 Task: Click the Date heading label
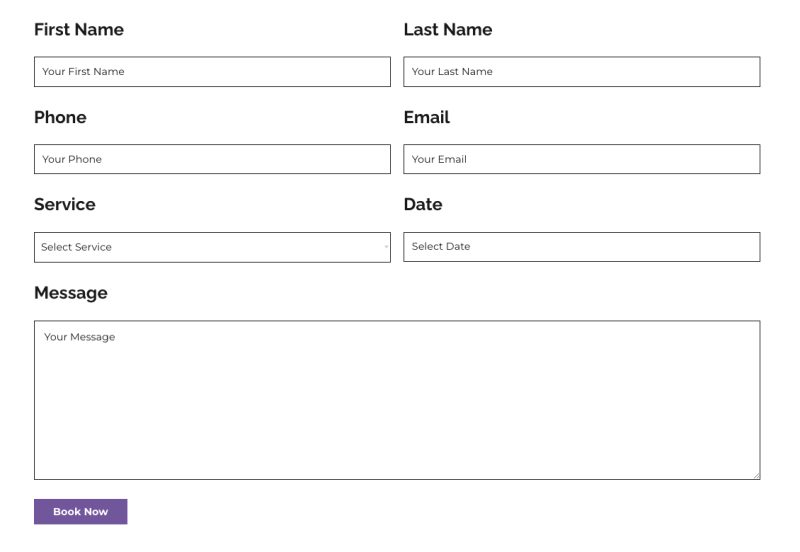(422, 204)
